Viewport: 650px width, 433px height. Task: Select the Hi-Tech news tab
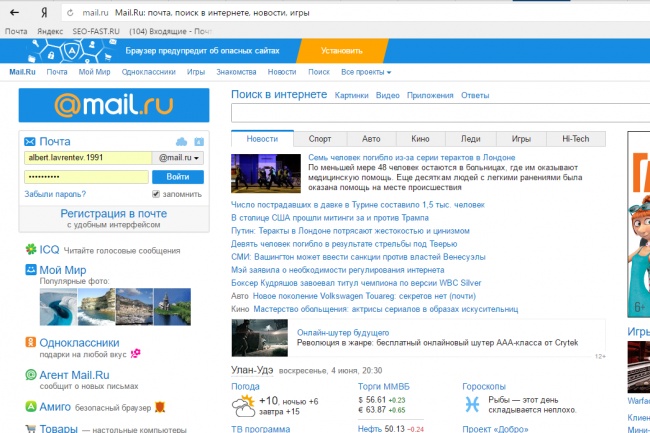pyautogui.click(x=575, y=139)
